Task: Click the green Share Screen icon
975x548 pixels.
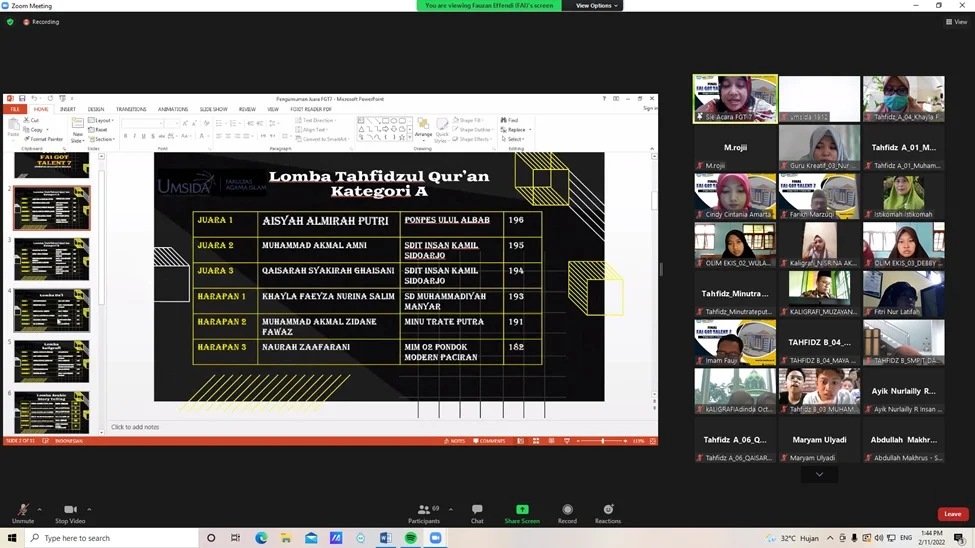Action: (x=522, y=510)
